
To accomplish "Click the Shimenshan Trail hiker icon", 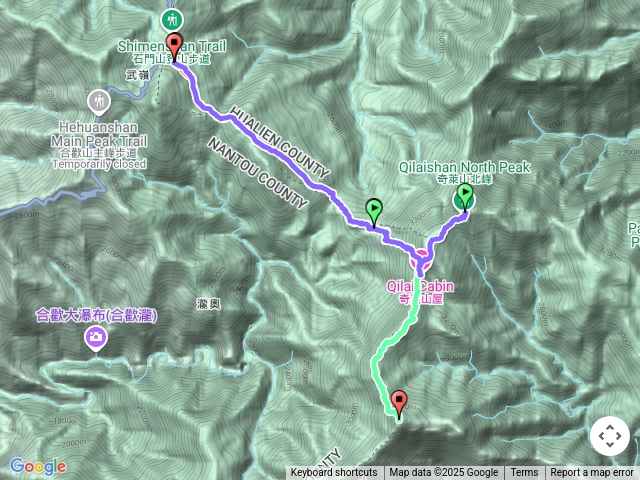I will (172, 20).
